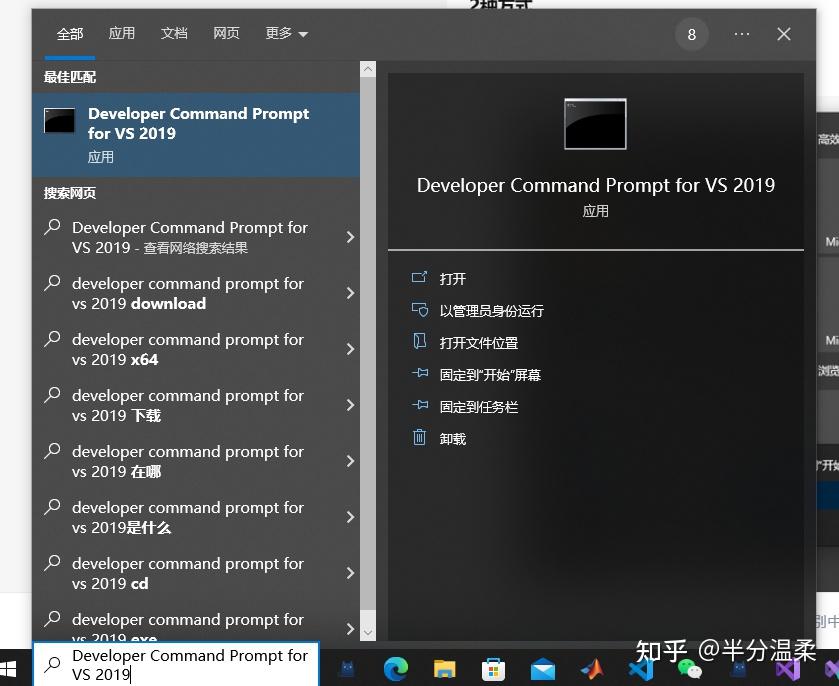Pin with 固定到"开始"屏幕

point(490,375)
